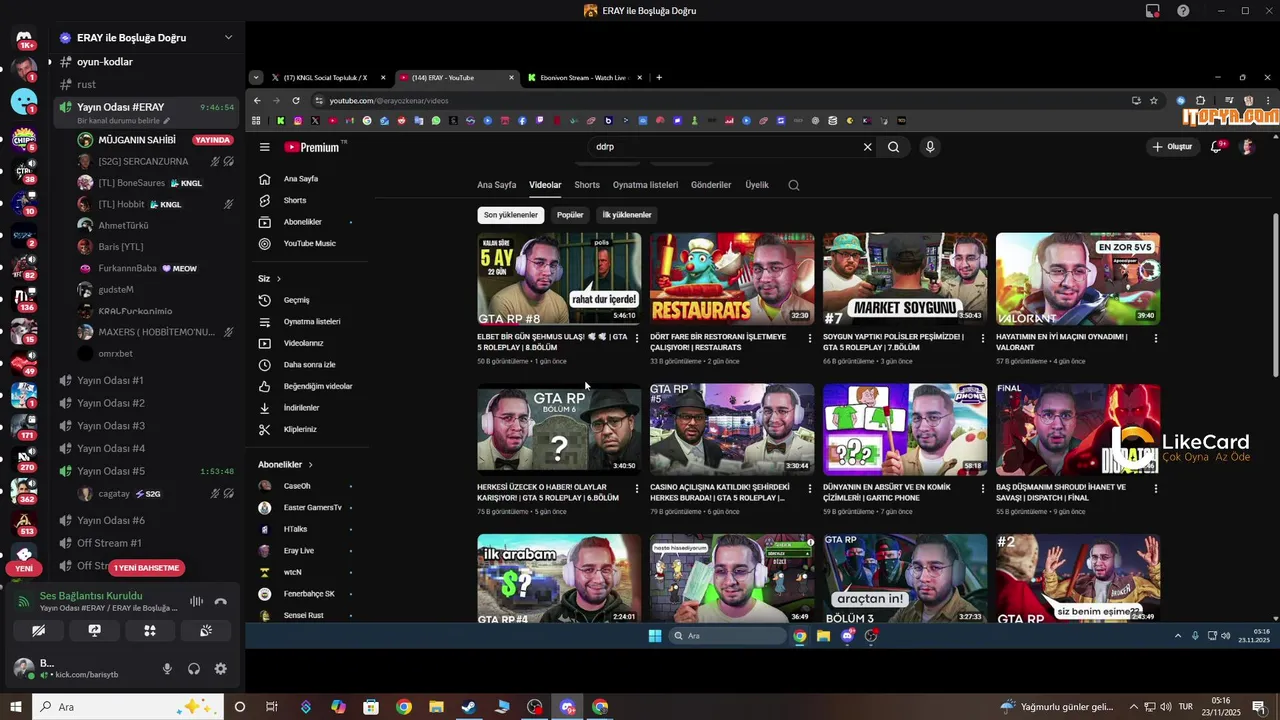Open Steam from the Windows taskbar
The width and height of the screenshot is (1280, 720).
pyautogui.click(x=469, y=707)
